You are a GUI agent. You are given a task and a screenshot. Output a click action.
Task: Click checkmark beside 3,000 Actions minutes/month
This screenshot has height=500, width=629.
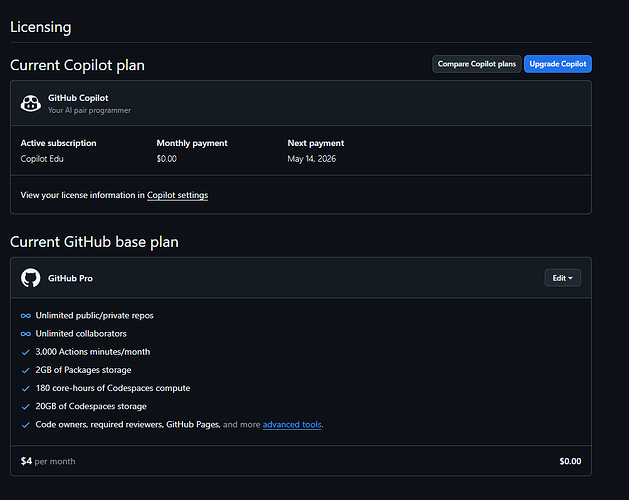click(x=26, y=352)
